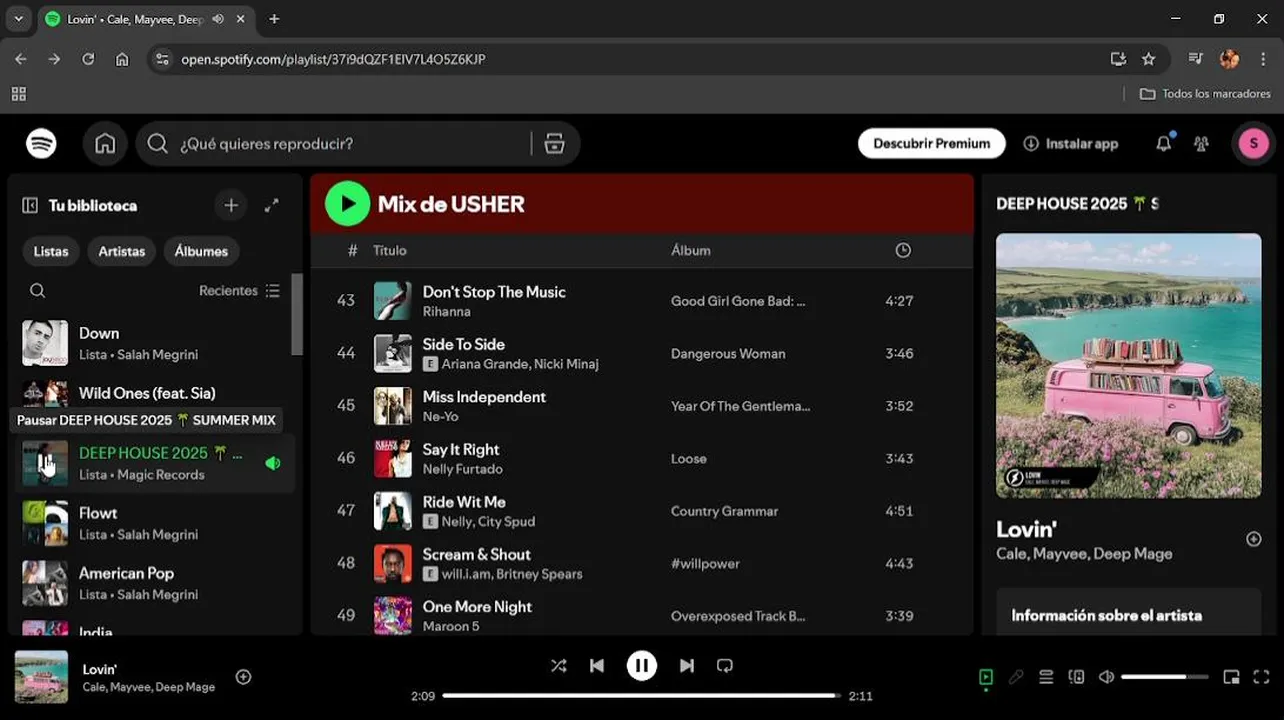This screenshot has width=1284, height=720.
Task: Mute the volume speaker icon
Action: pos(1106,677)
